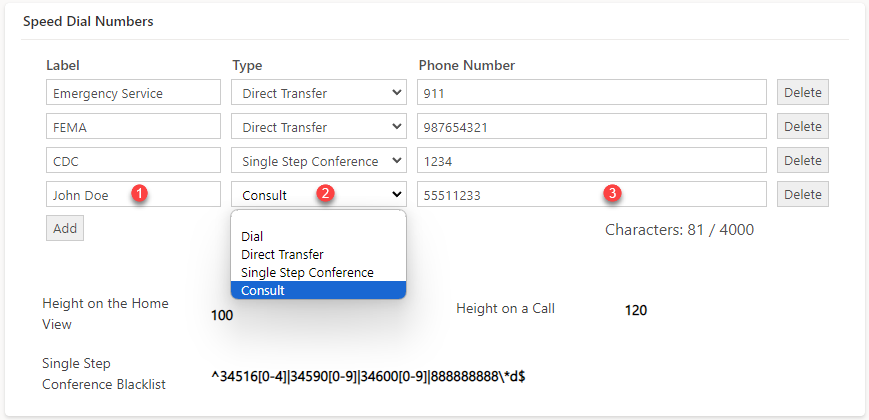Image resolution: width=869 pixels, height=420 pixels.
Task: Click the Height on the Home View value 100
Action: coord(222,316)
